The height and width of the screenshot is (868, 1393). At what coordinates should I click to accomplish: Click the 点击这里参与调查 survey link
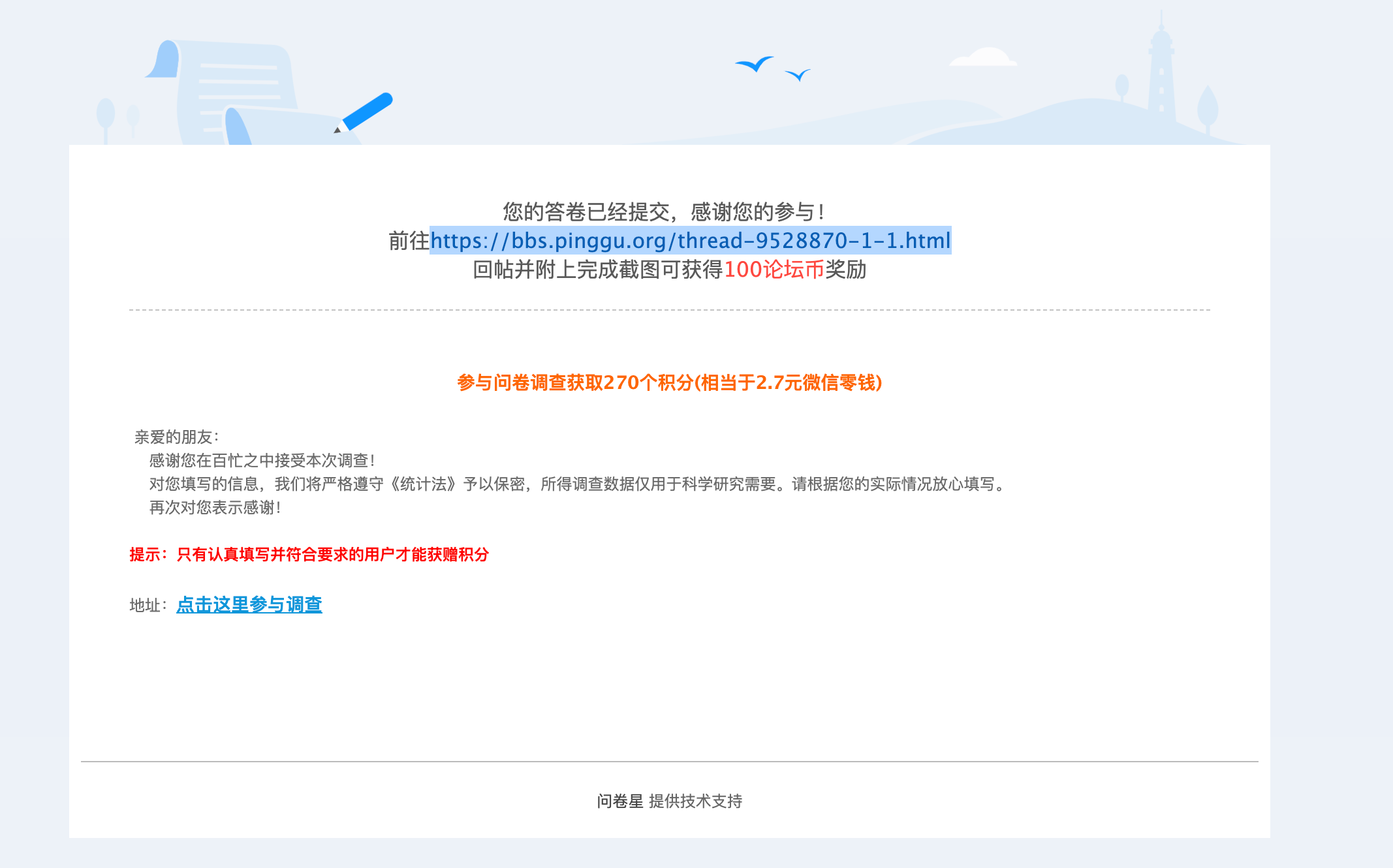249,604
